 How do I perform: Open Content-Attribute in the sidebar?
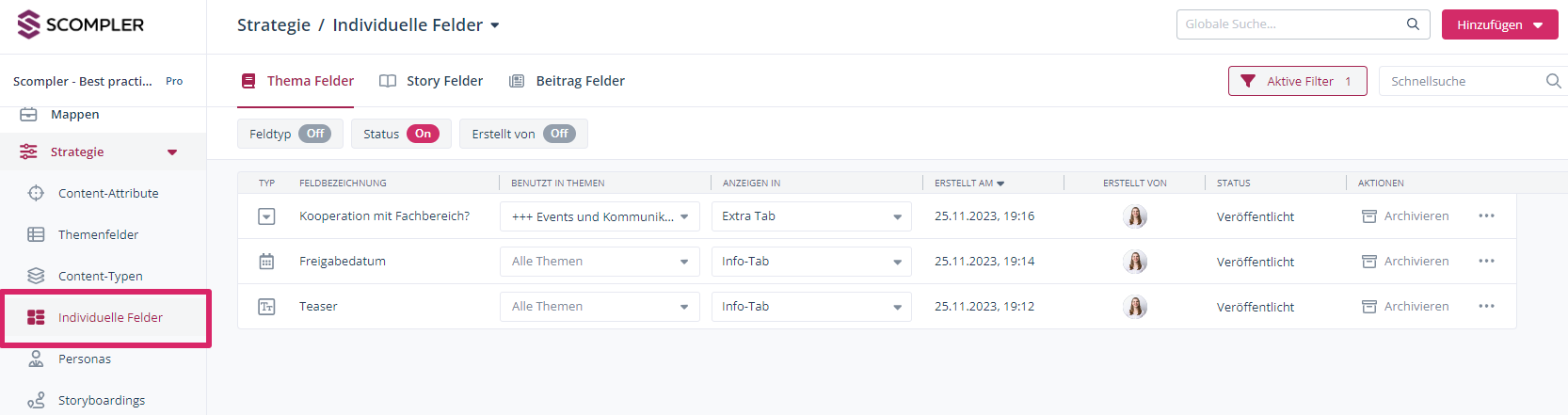(x=108, y=193)
